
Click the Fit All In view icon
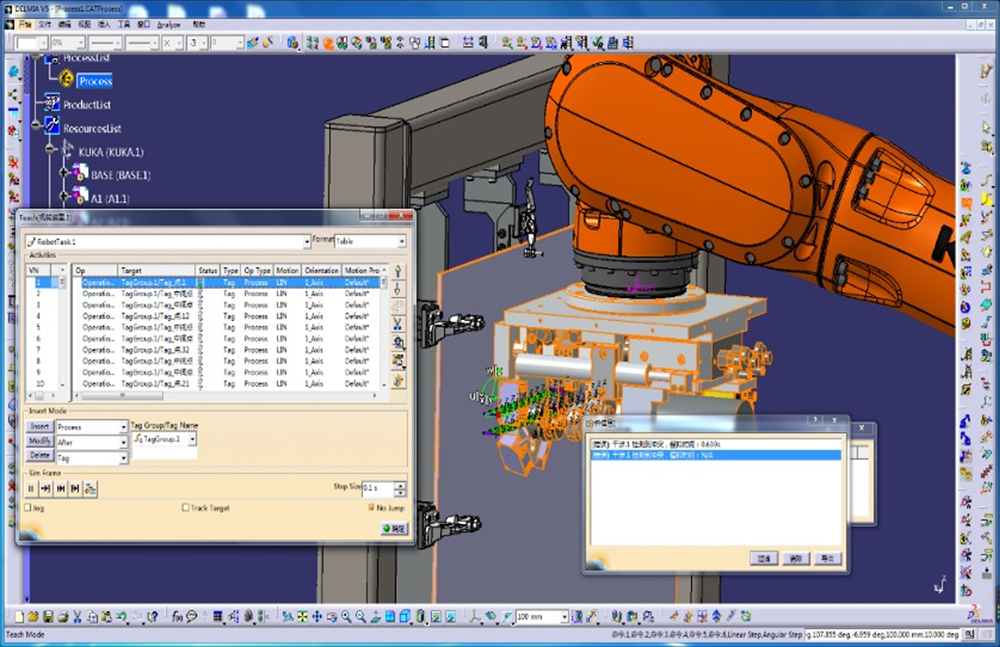pos(302,616)
